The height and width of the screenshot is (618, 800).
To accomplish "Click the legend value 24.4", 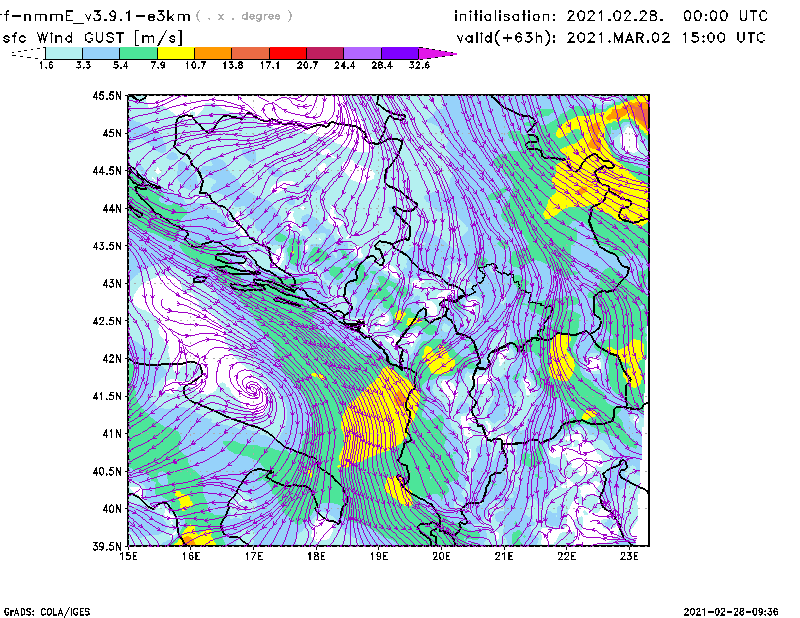I will click(344, 65).
